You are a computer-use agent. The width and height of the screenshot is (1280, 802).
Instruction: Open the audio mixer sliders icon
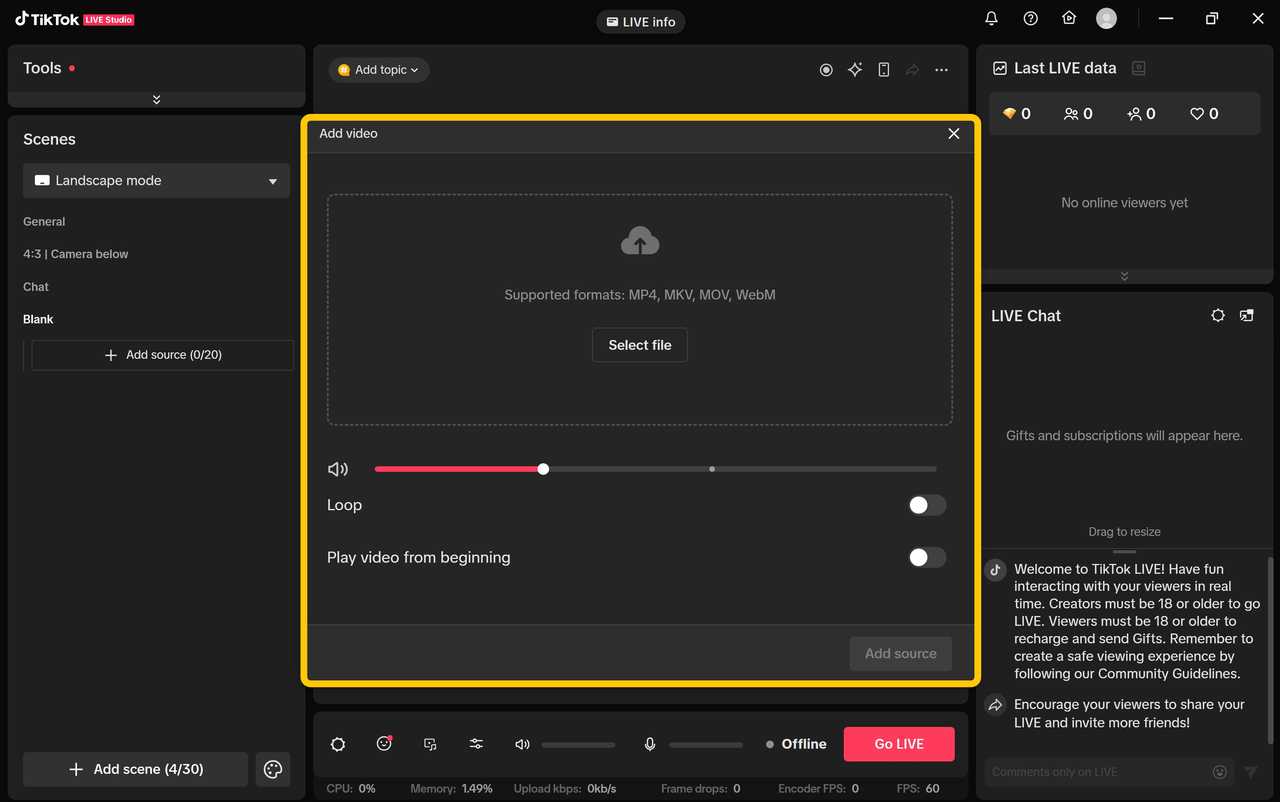pyautogui.click(x=476, y=744)
